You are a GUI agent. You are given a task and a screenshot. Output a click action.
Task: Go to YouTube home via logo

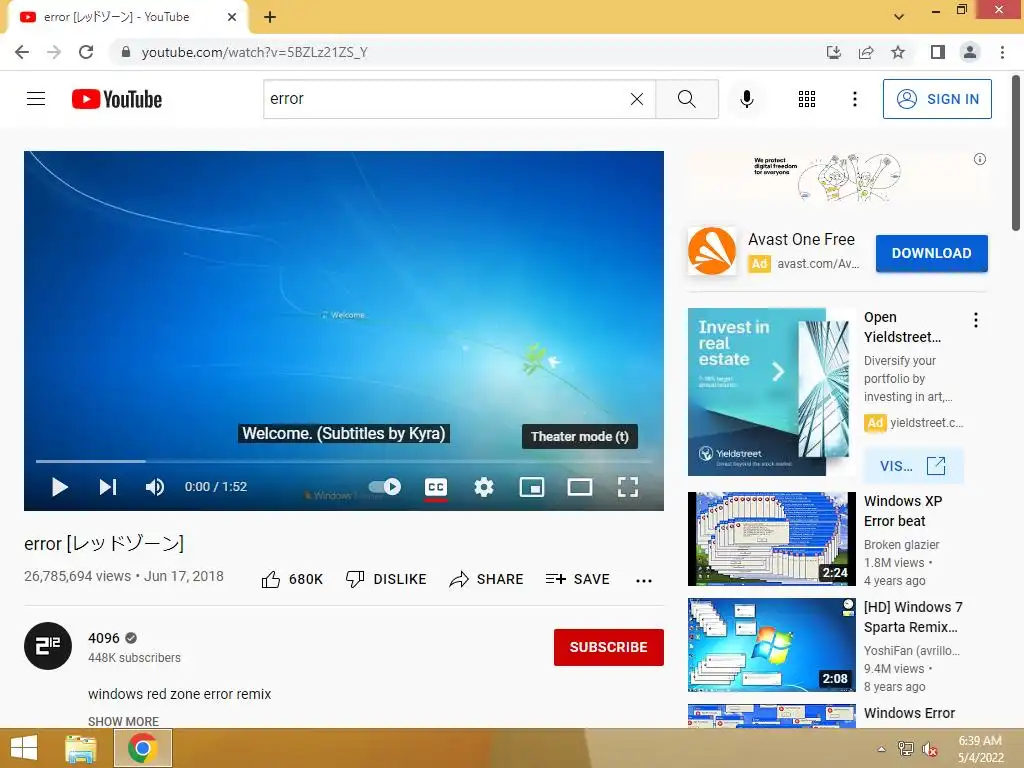[117, 99]
